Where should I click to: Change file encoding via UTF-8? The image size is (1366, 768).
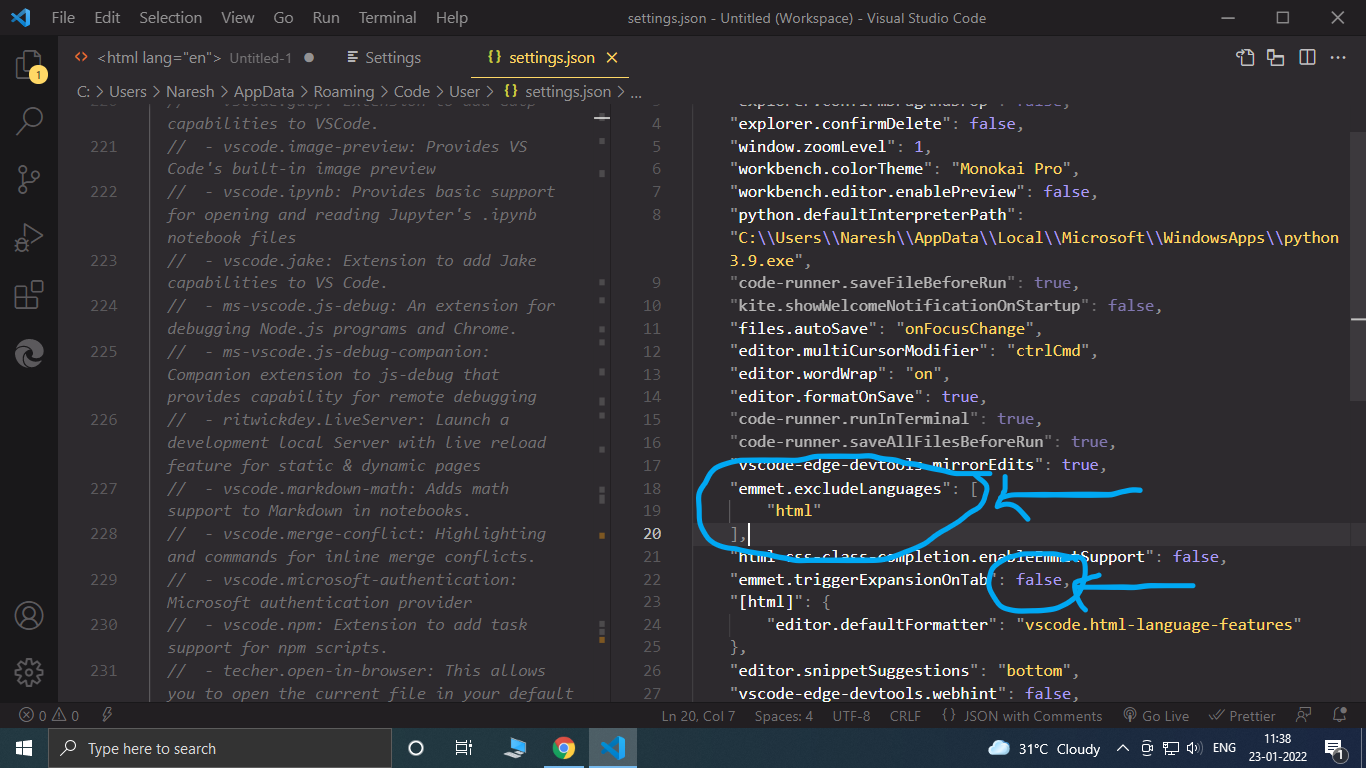point(851,716)
